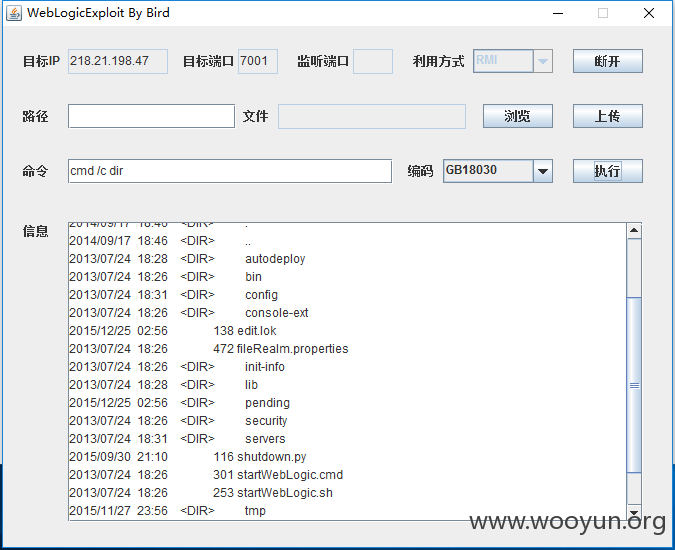
Task: Select the startWebLogic.cmd file line
Action: click(x=206, y=475)
